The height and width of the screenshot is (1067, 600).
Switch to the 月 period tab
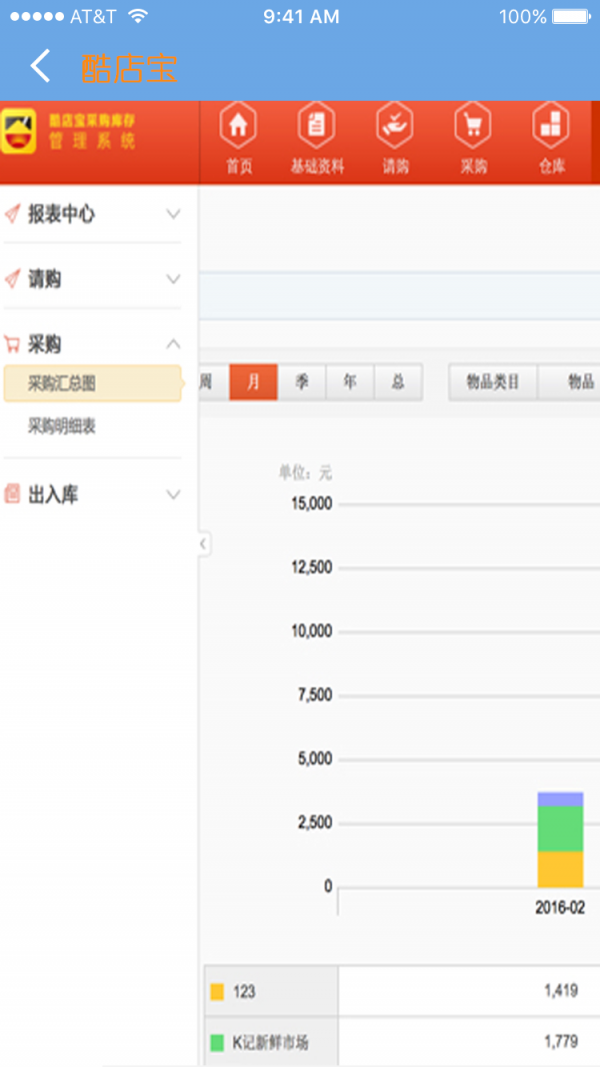[x=253, y=382]
